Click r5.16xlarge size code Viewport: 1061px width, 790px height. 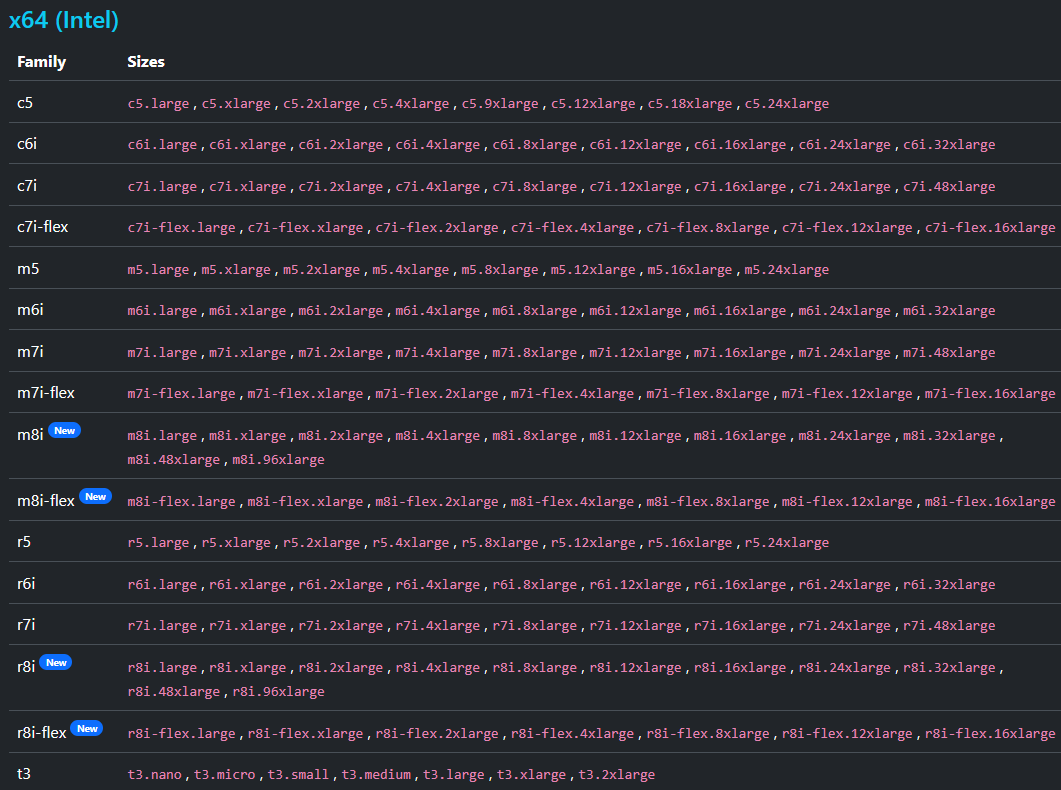(x=690, y=543)
